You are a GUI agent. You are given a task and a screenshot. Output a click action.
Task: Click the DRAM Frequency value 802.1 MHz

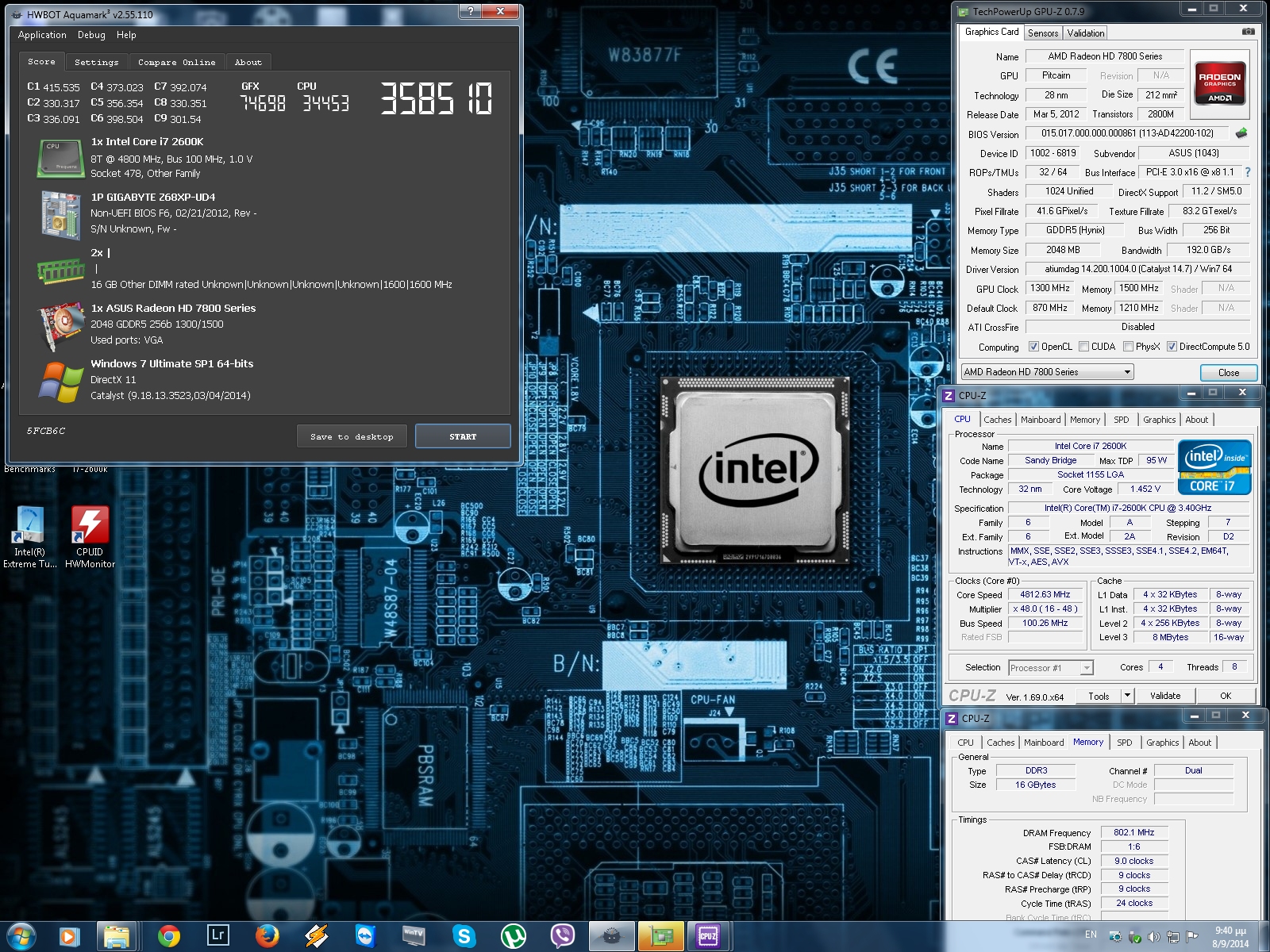(1133, 832)
